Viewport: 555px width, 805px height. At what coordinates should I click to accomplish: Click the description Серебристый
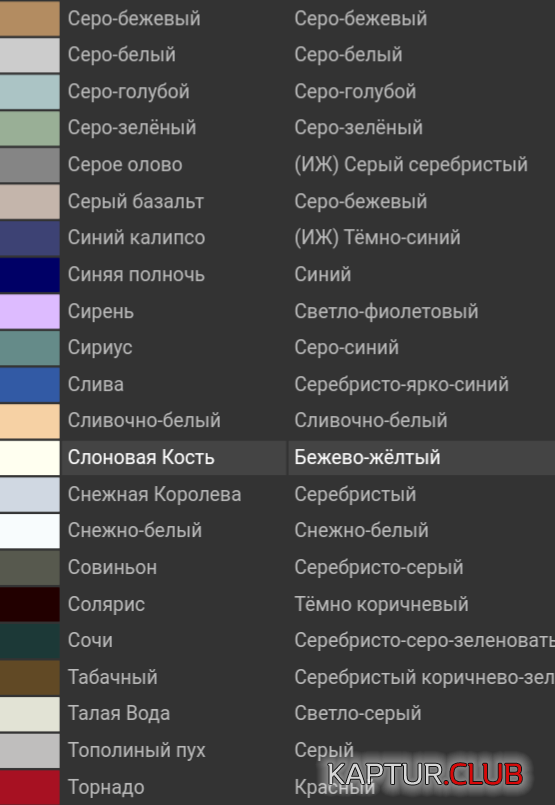[355, 494]
